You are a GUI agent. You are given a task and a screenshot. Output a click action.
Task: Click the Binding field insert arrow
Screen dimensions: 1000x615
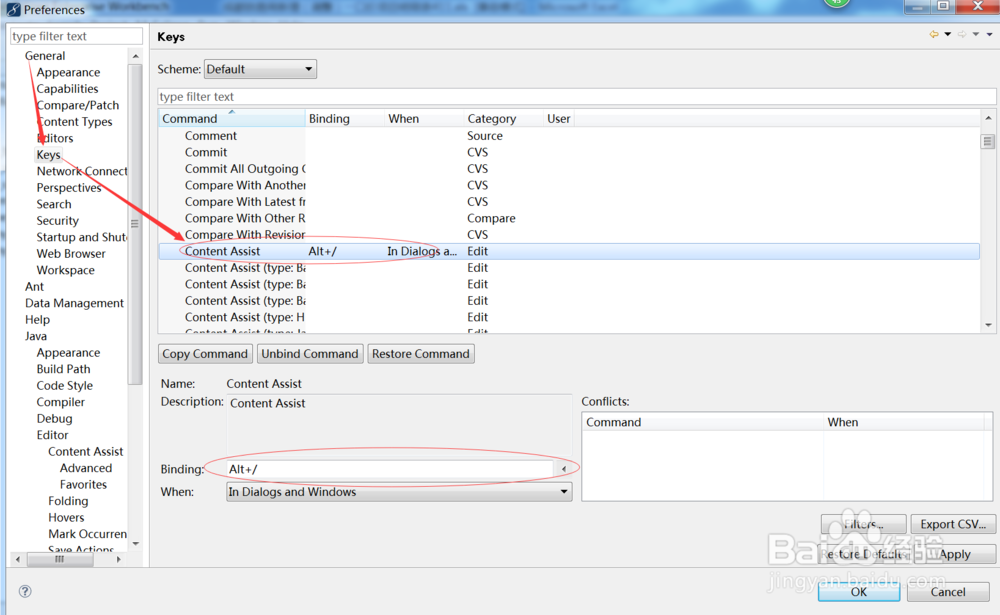(564, 469)
